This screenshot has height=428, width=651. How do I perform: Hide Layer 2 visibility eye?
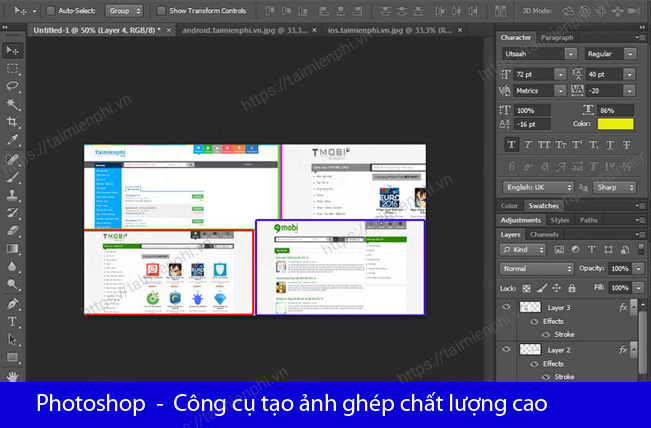tap(506, 349)
